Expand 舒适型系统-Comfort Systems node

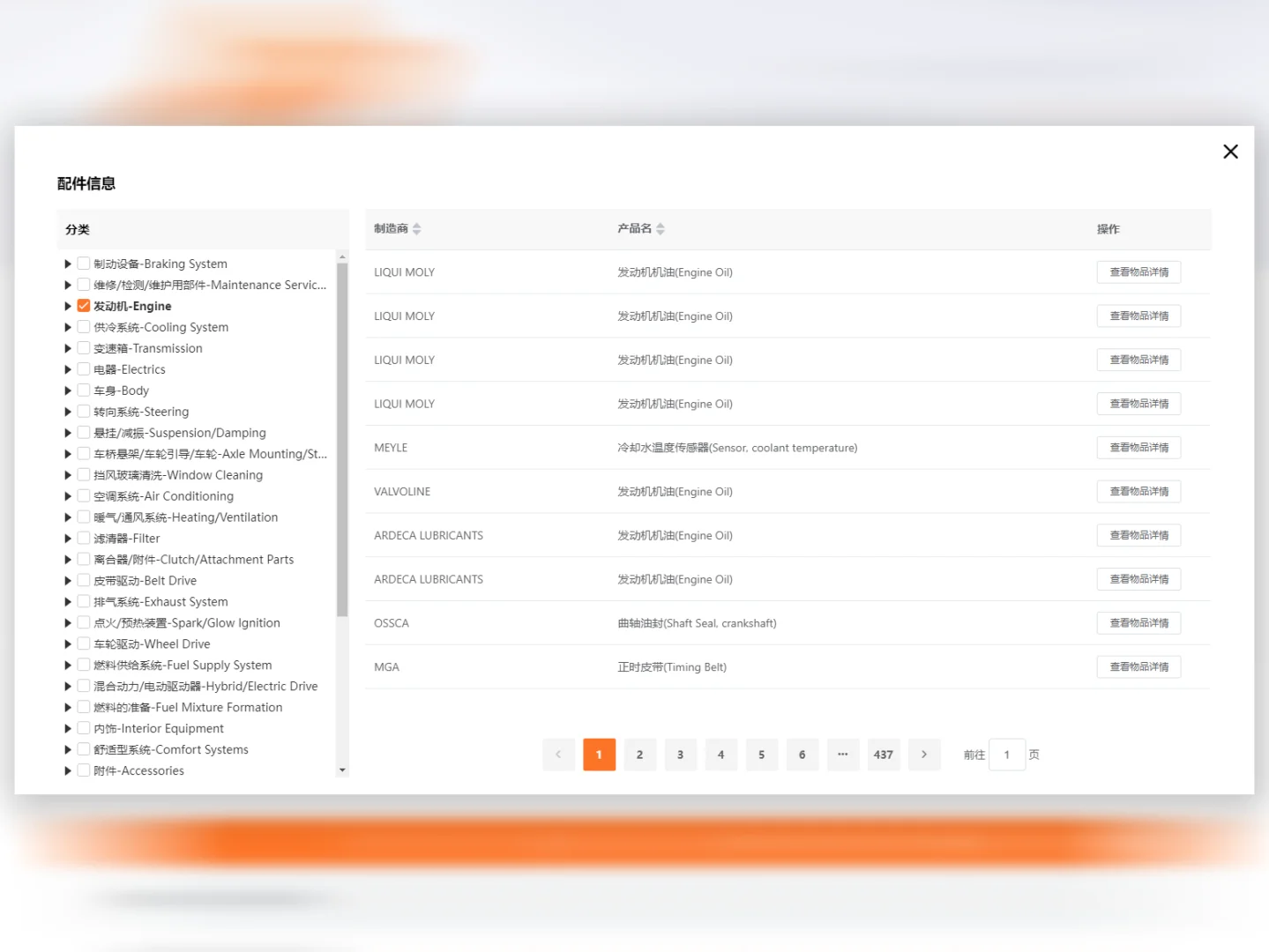68,749
